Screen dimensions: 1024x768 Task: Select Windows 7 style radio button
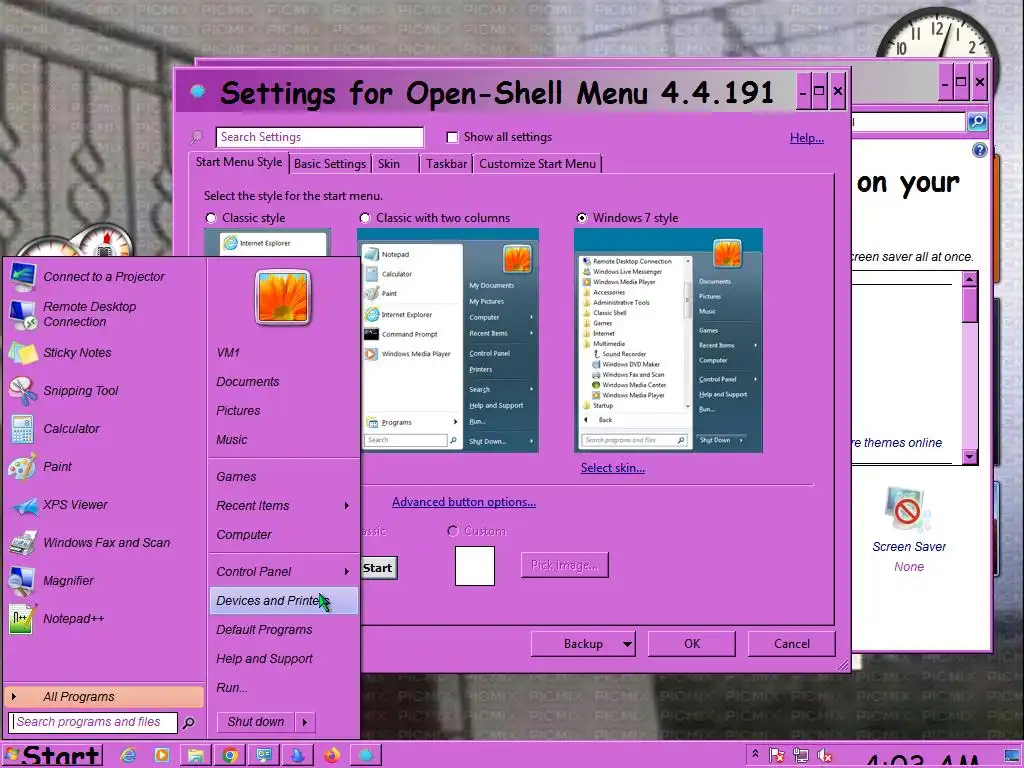(581, 217)
